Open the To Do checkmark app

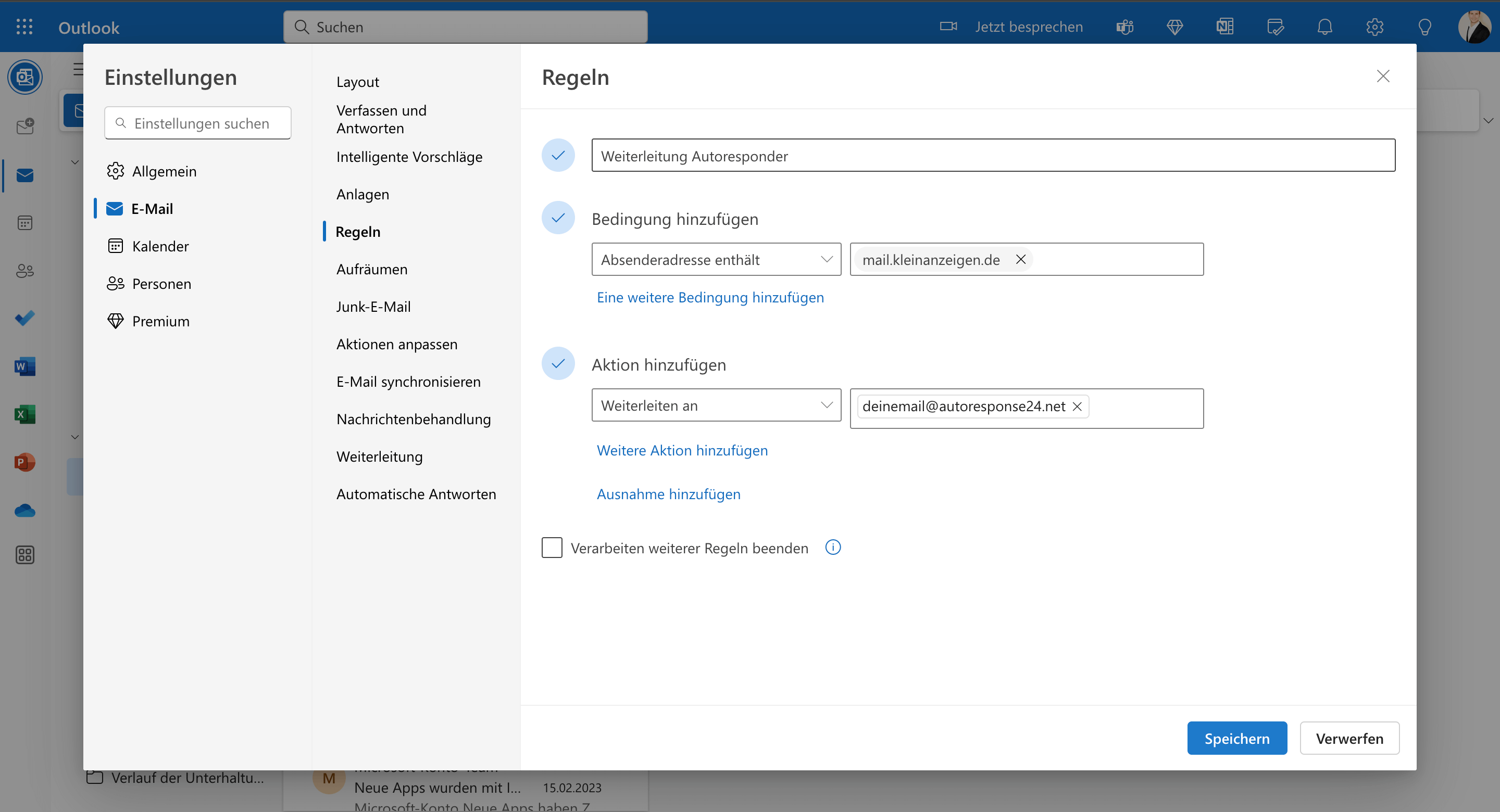[24, 319]
